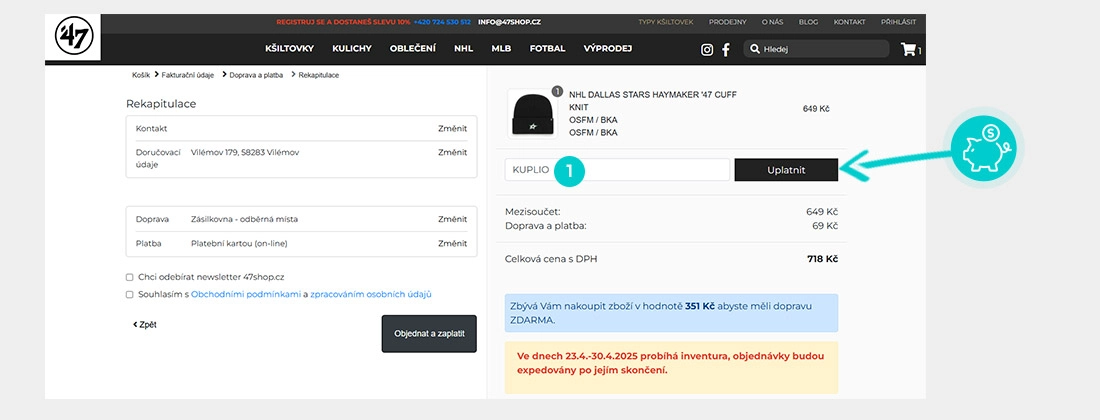This screenshot has width=1100, height=420.
Task: Go back using Zpět link
Action: tap(145, 325)
